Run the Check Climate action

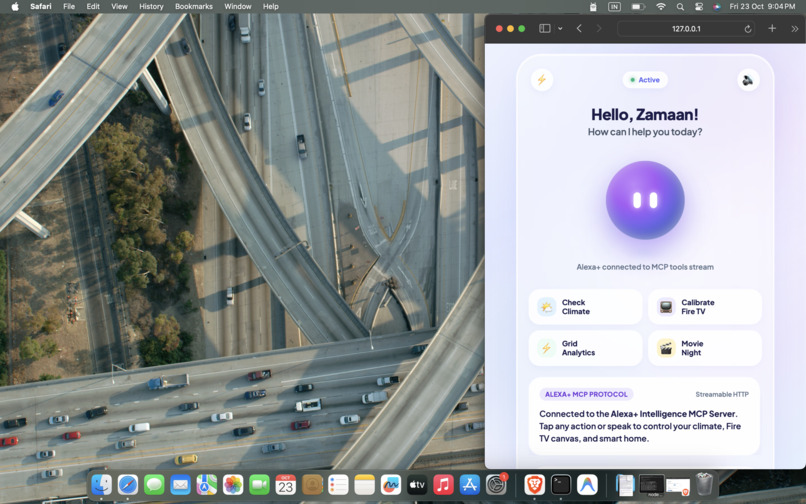tap(585, 307)
